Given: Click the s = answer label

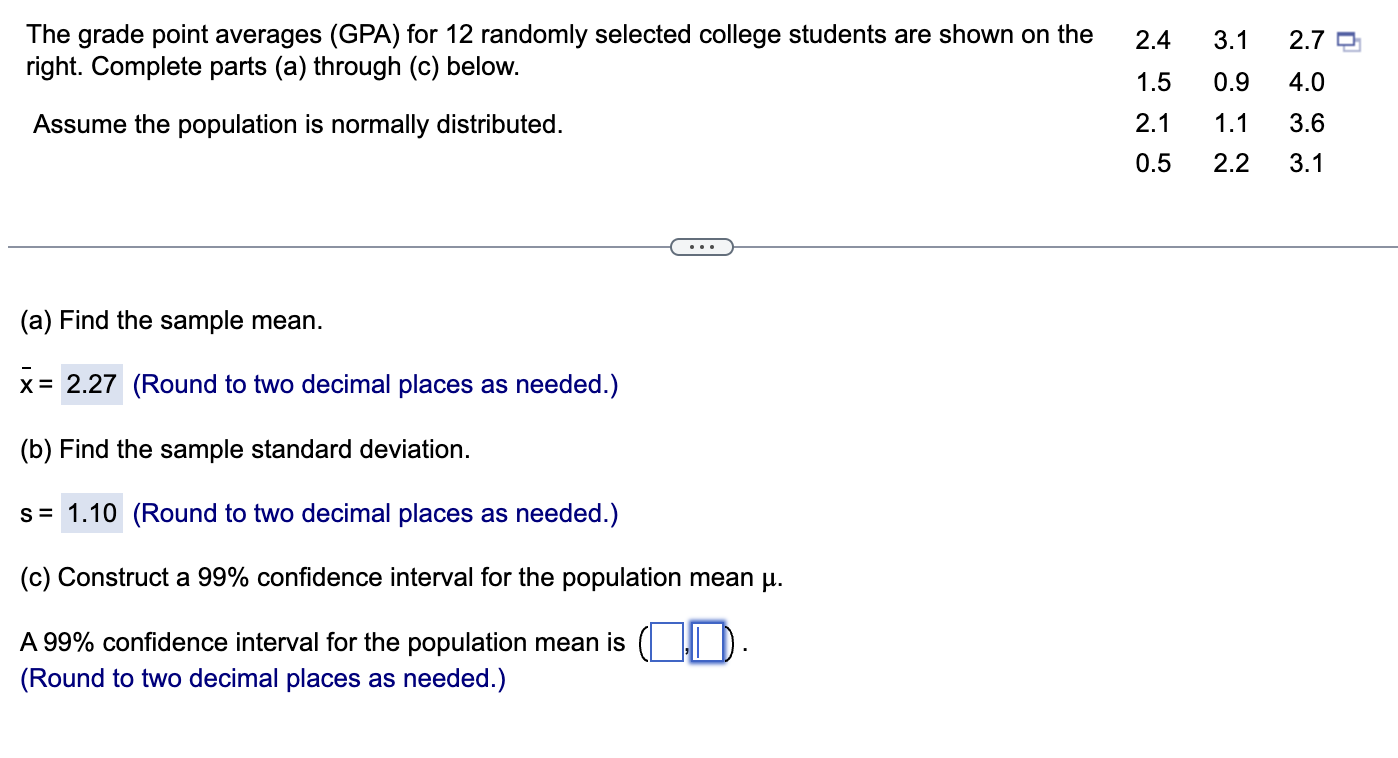Looking at the screenshot, I should [x=31, y=513].
